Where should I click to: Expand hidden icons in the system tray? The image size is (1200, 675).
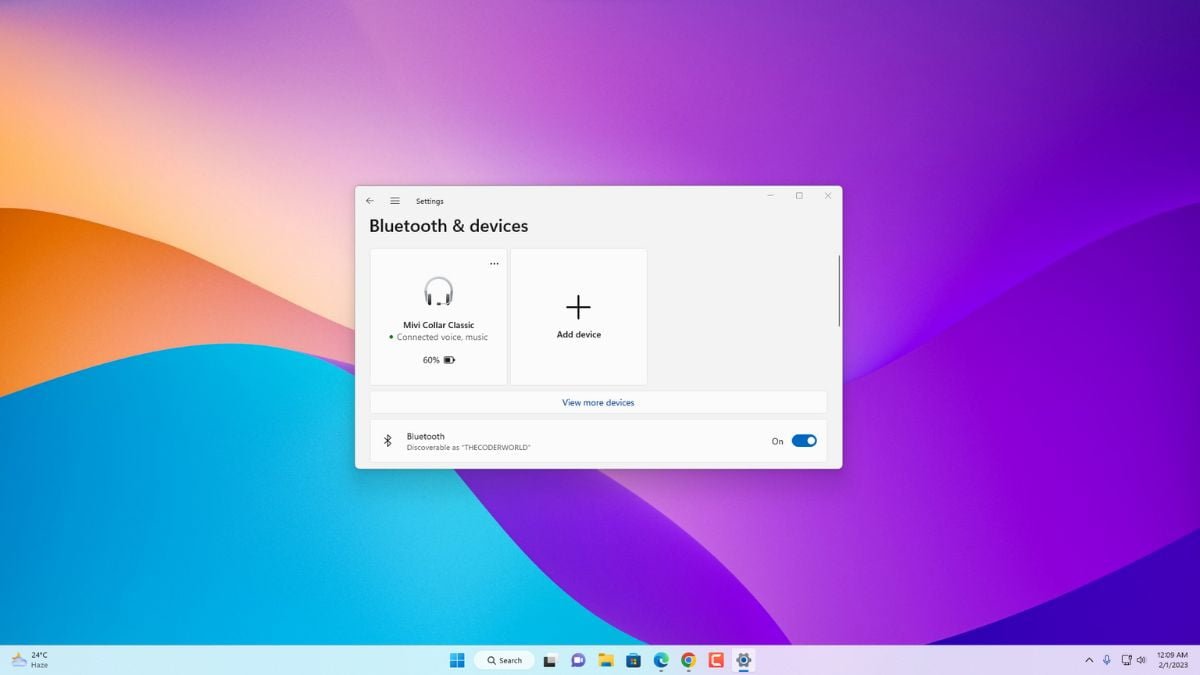point(1089,660)
